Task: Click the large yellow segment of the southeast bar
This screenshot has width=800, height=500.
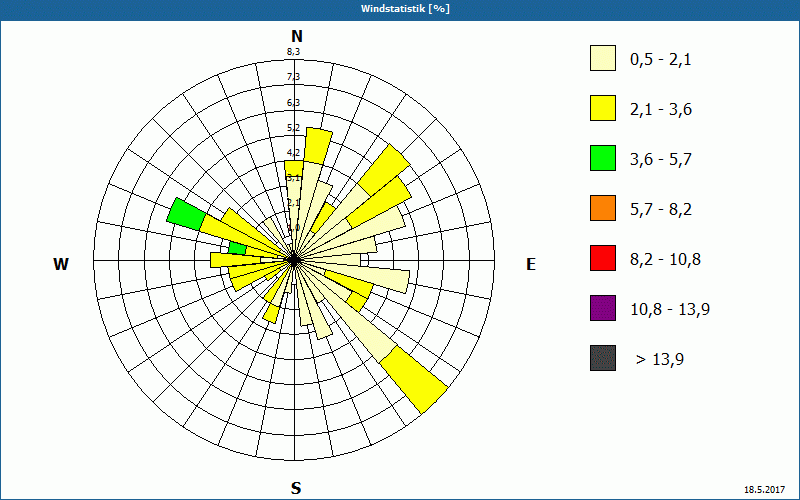Action: pyautogui.click(x=414, y=379)
